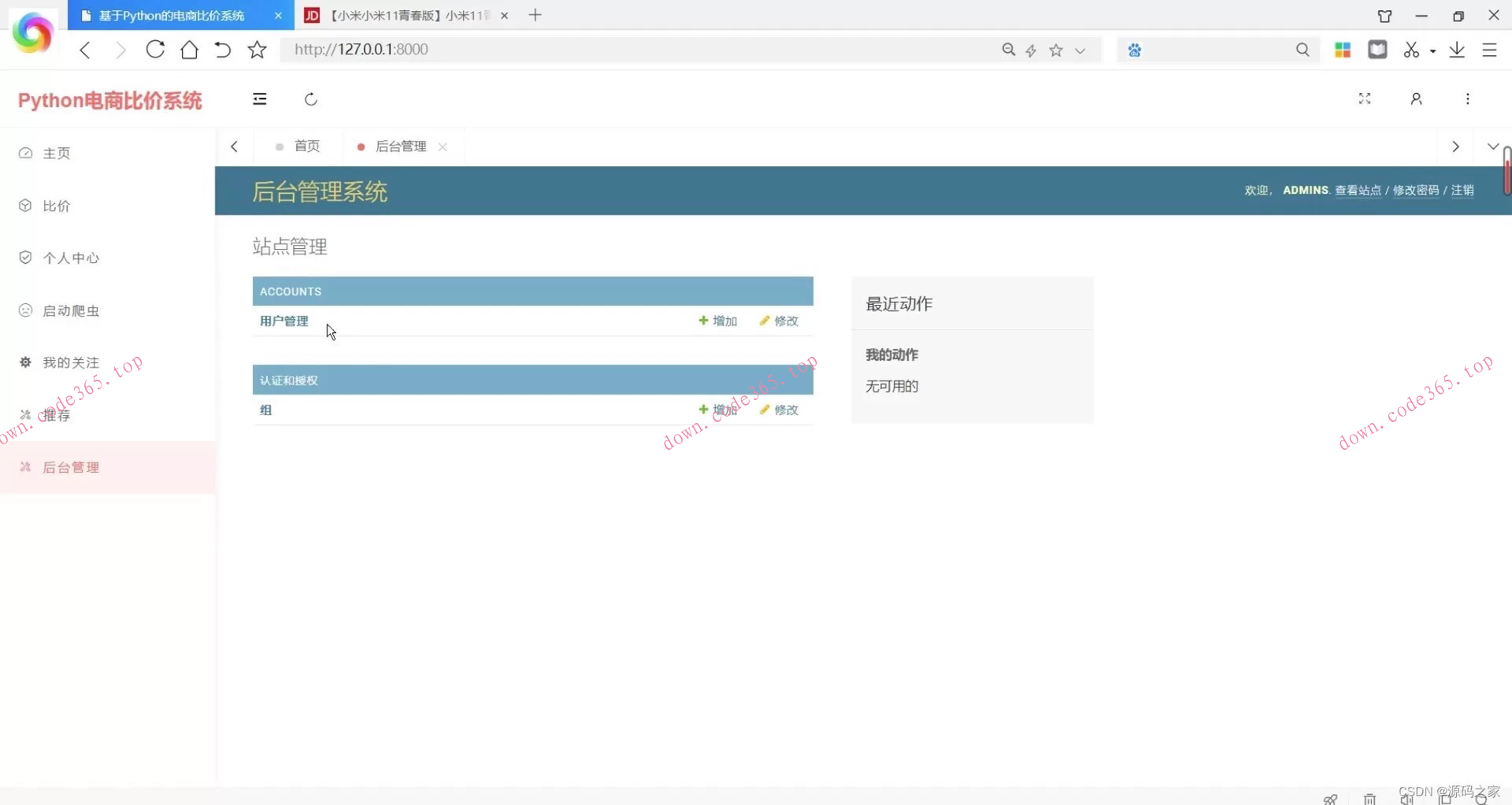This screenshot has height=805, width=1512.
Task: Switch to the 首页 page tab
Action: coord(298,147)
